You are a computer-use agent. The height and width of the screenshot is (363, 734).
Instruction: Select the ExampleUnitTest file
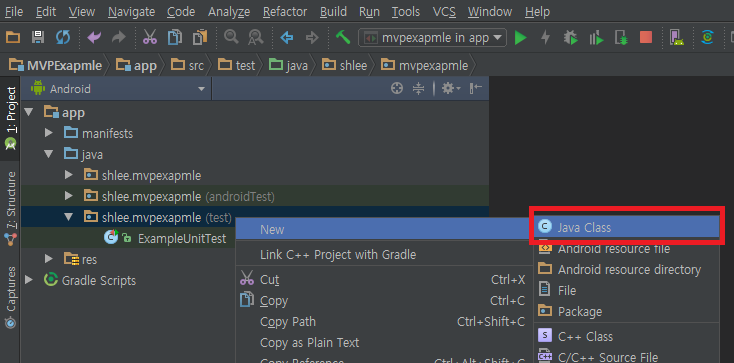(x=182, y=238)
